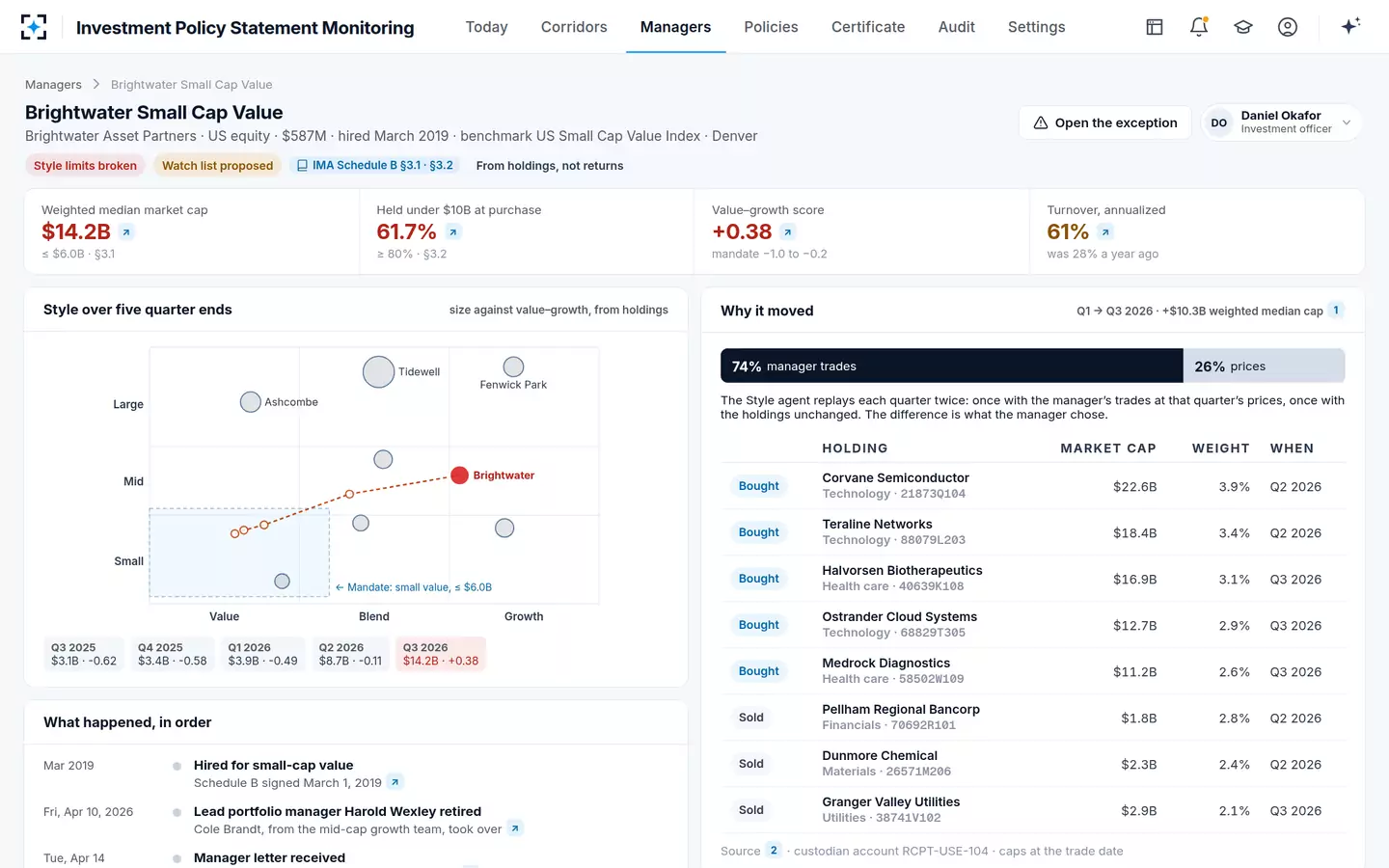1389x868 pixels.
Task: Open IMA Schedule B §3.1 · §3.2 reference
Action: (x=375, y=166)
